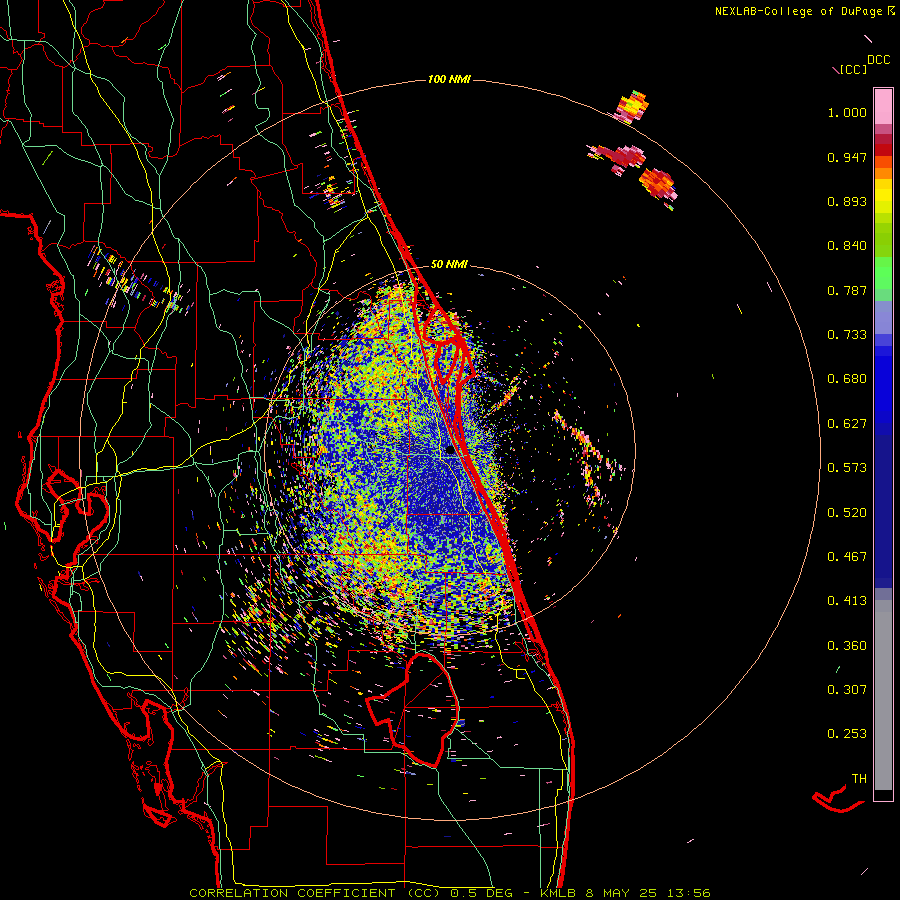Viewport: 900px width, 900px height.
Task: Click the DCC label above the color bar
Action: (878, 60)
